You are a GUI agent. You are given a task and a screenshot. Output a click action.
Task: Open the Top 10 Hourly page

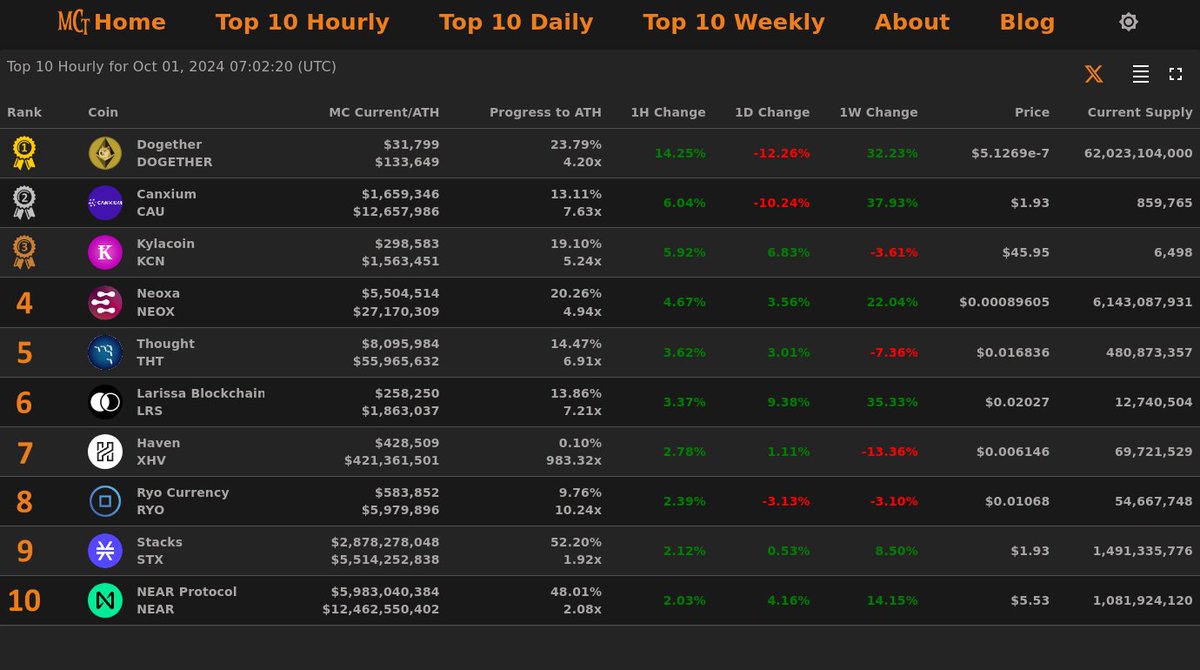pyautogui.click(x=302, y=22)
